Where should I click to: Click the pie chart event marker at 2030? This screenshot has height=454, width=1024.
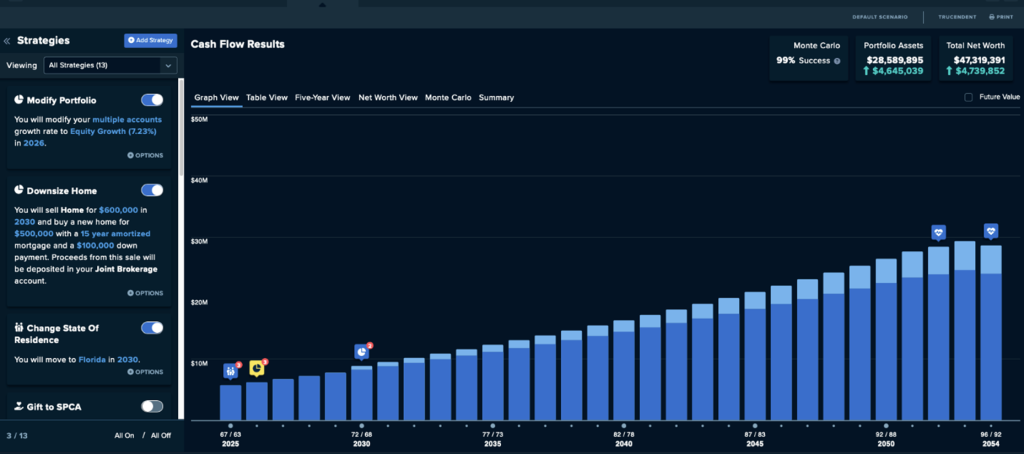coord(361,352)
